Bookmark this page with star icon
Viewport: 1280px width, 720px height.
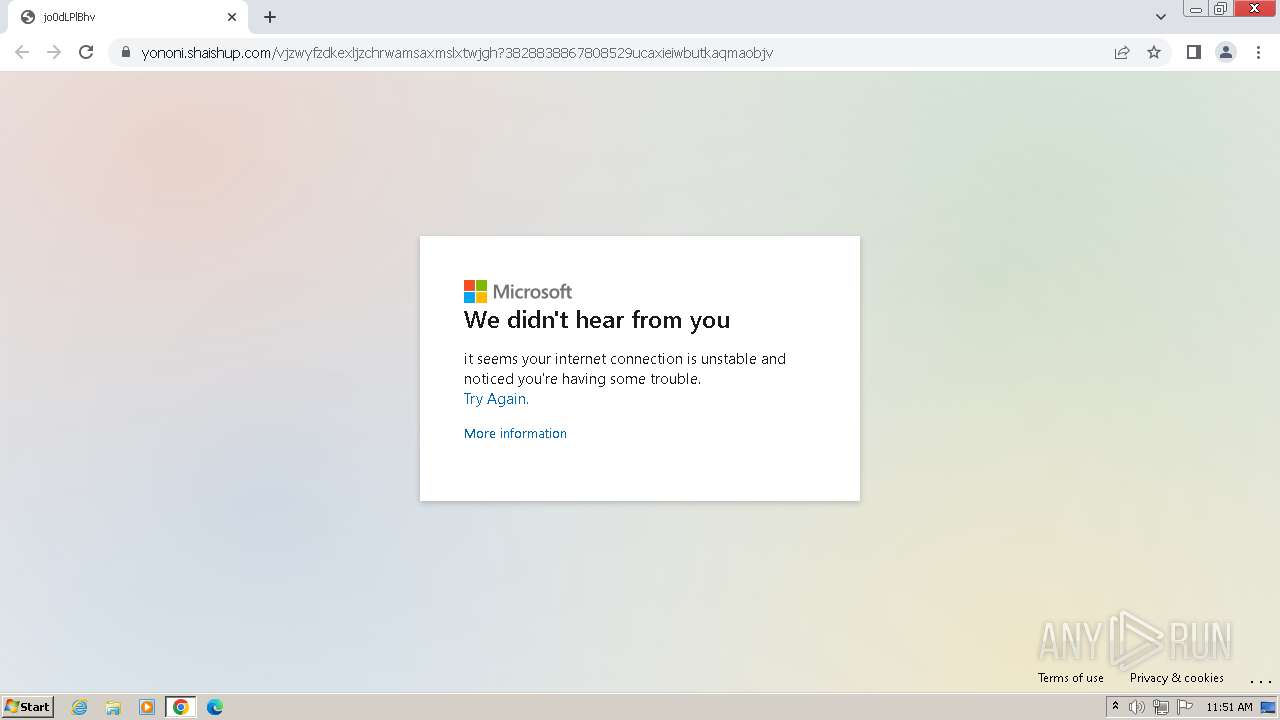[1154, 53]
